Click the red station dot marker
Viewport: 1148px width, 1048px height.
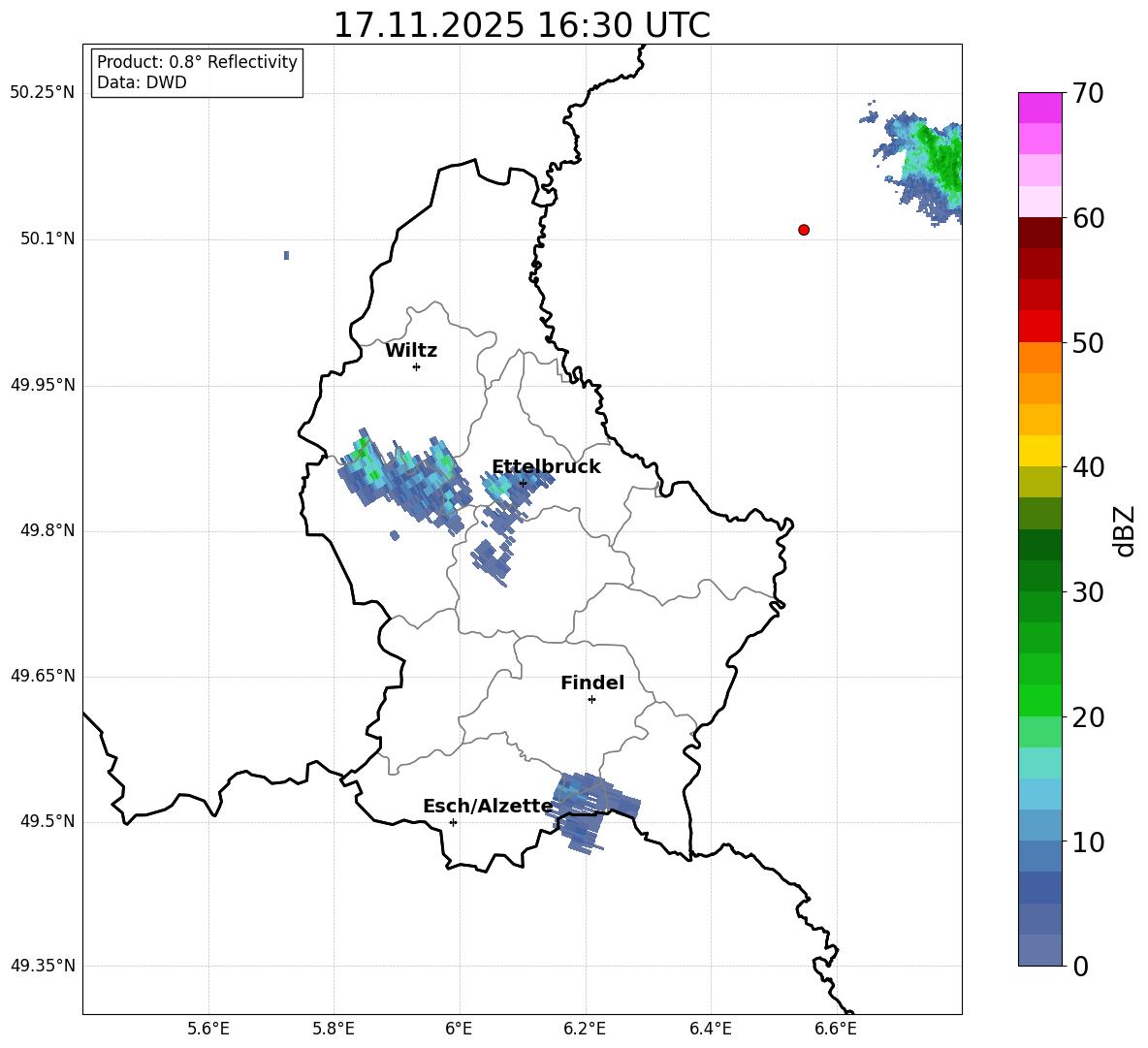click(804, 230)
